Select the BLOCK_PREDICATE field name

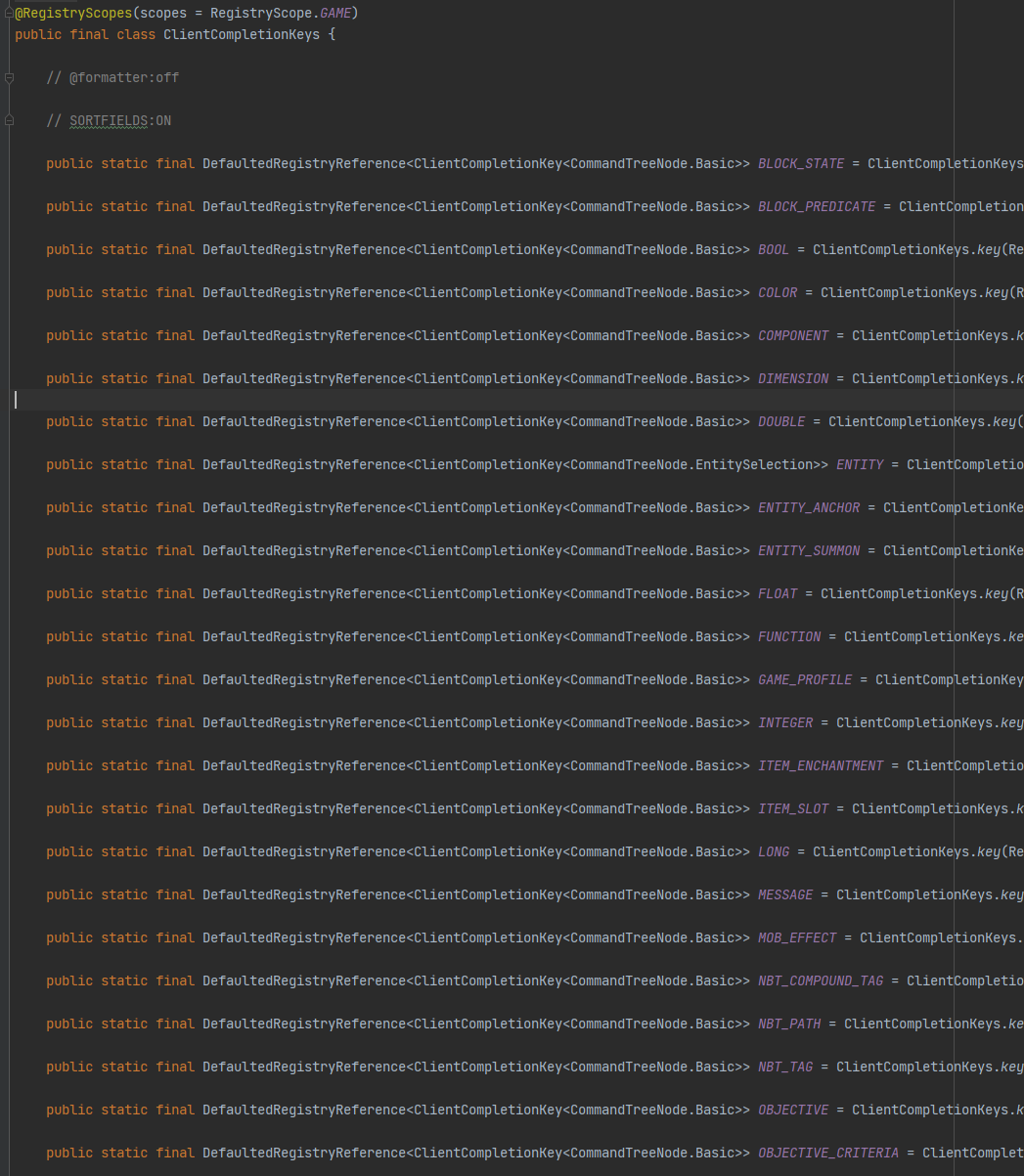click(x=816, y=206)
